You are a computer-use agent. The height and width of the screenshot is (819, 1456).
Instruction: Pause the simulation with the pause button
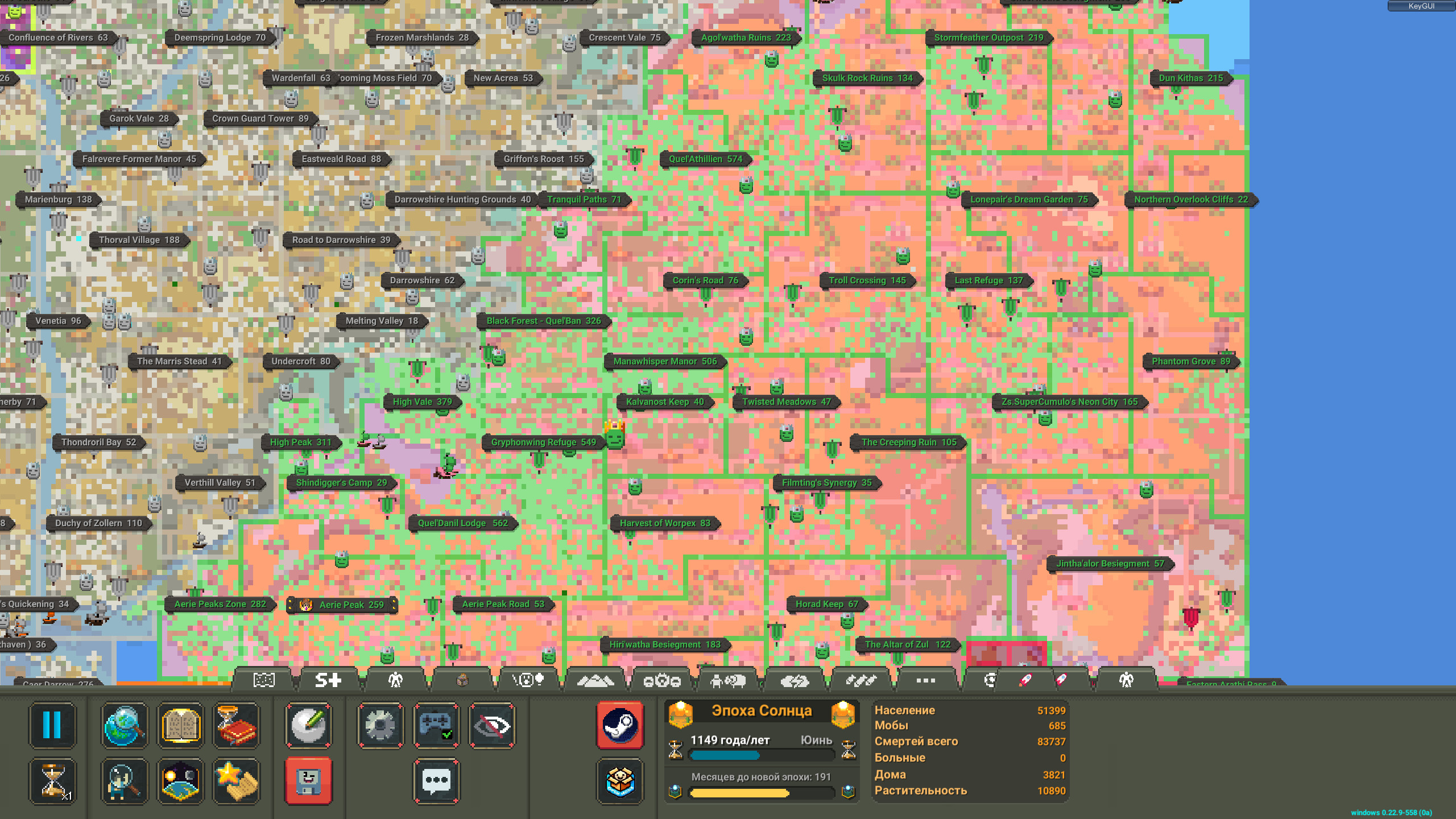tap(52, 725)
